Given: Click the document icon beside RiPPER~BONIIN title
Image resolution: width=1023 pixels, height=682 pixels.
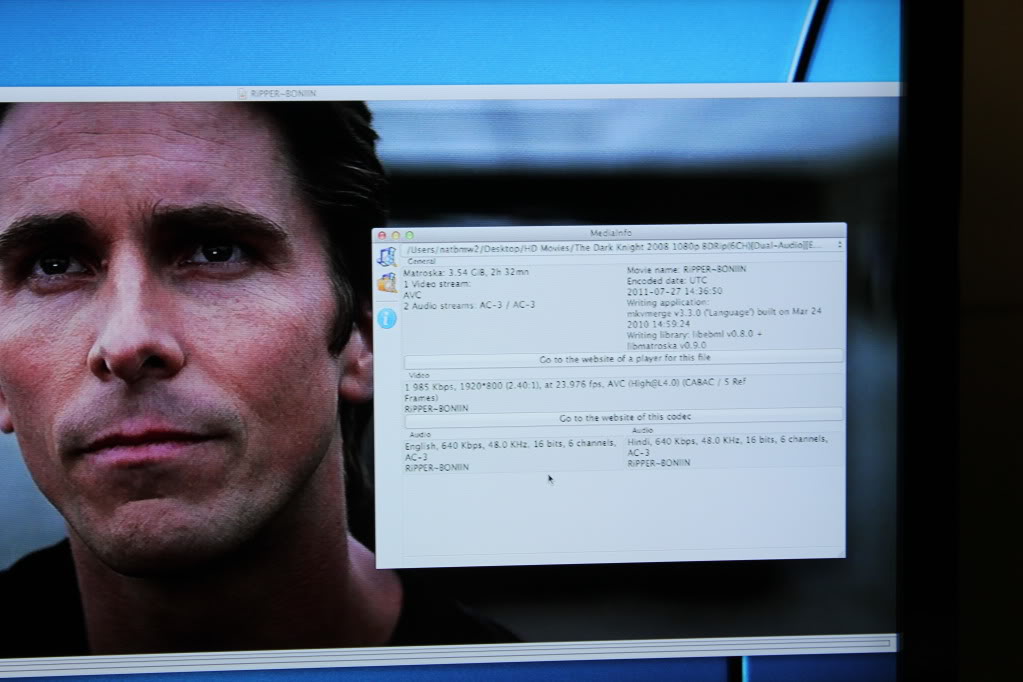Looking at the screenshot, I should point(242,94).
